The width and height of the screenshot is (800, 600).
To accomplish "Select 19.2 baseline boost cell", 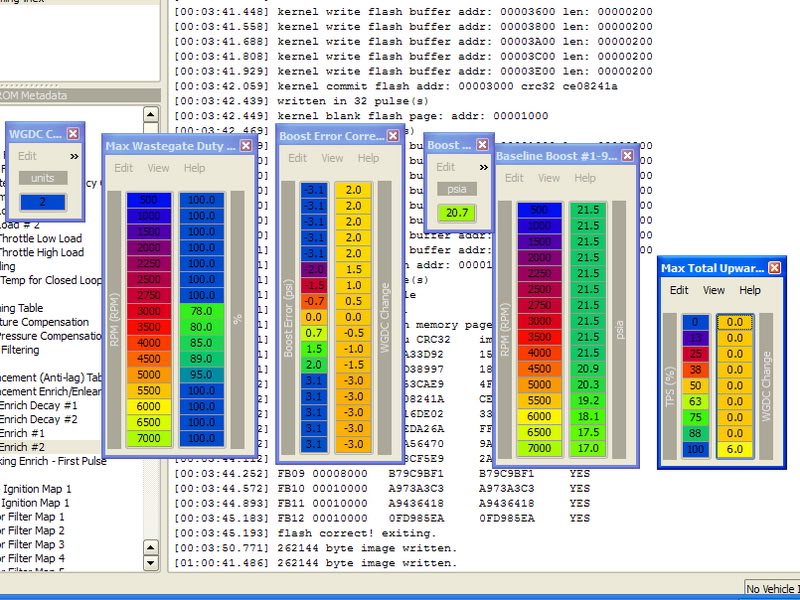I will click(588, 400).
